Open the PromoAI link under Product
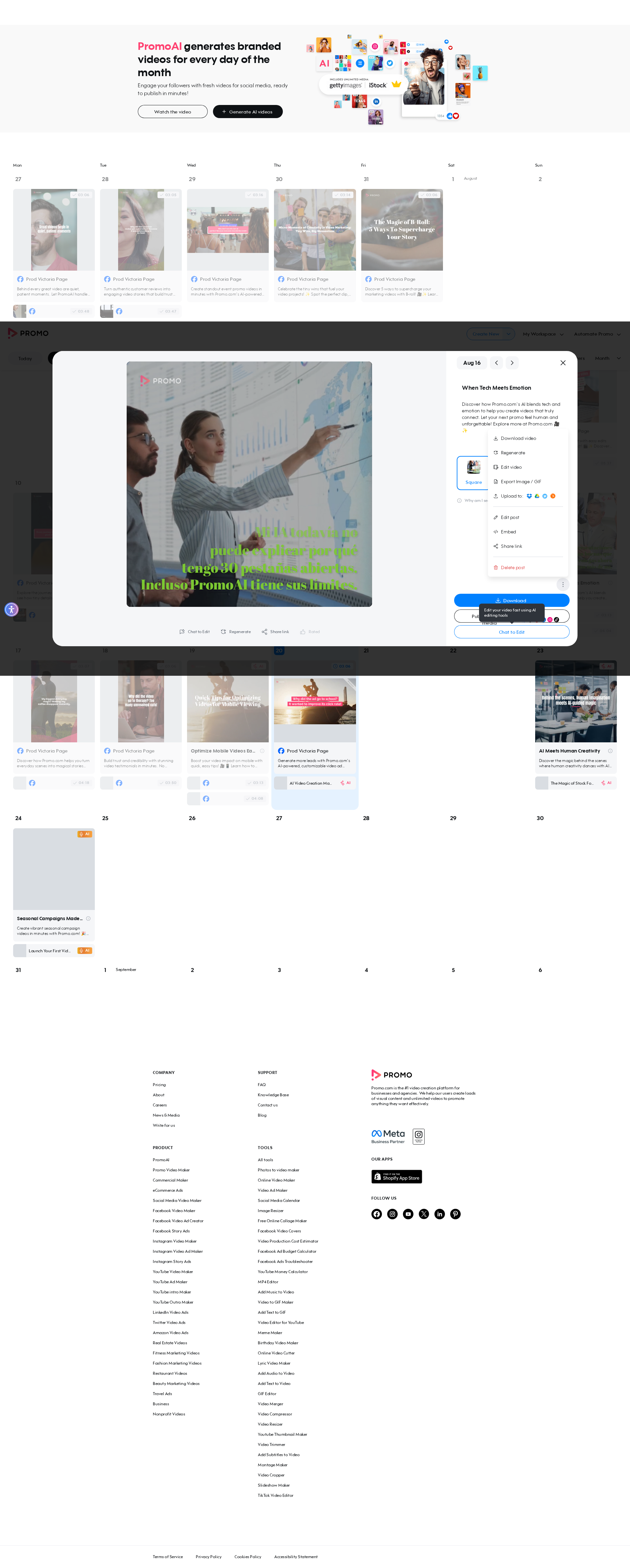 (x=161, y=1160)
